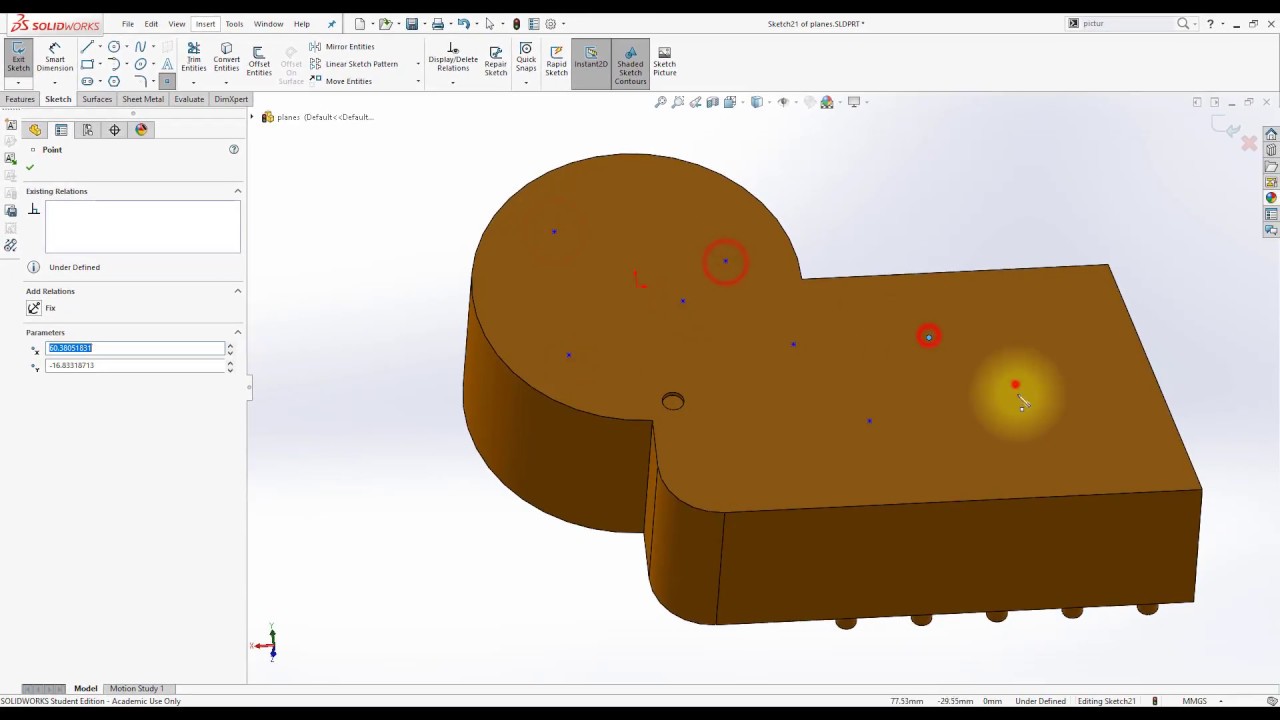1280x720 pixels.
Task: Click the DisplayManager color ball tab
Action: coord(141,130)
